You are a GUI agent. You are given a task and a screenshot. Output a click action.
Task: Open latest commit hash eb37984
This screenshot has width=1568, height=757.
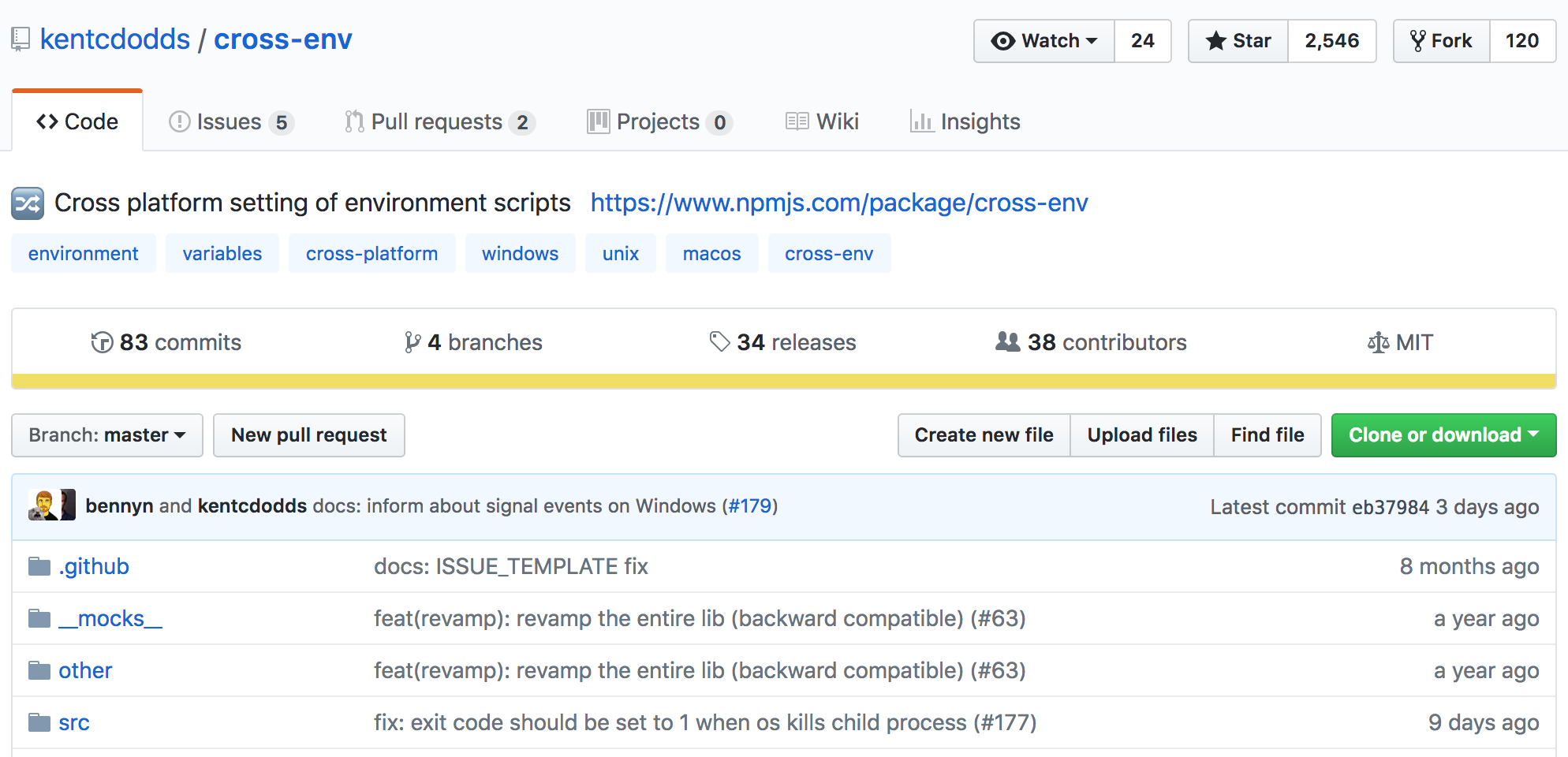(x=1390, y=507)
